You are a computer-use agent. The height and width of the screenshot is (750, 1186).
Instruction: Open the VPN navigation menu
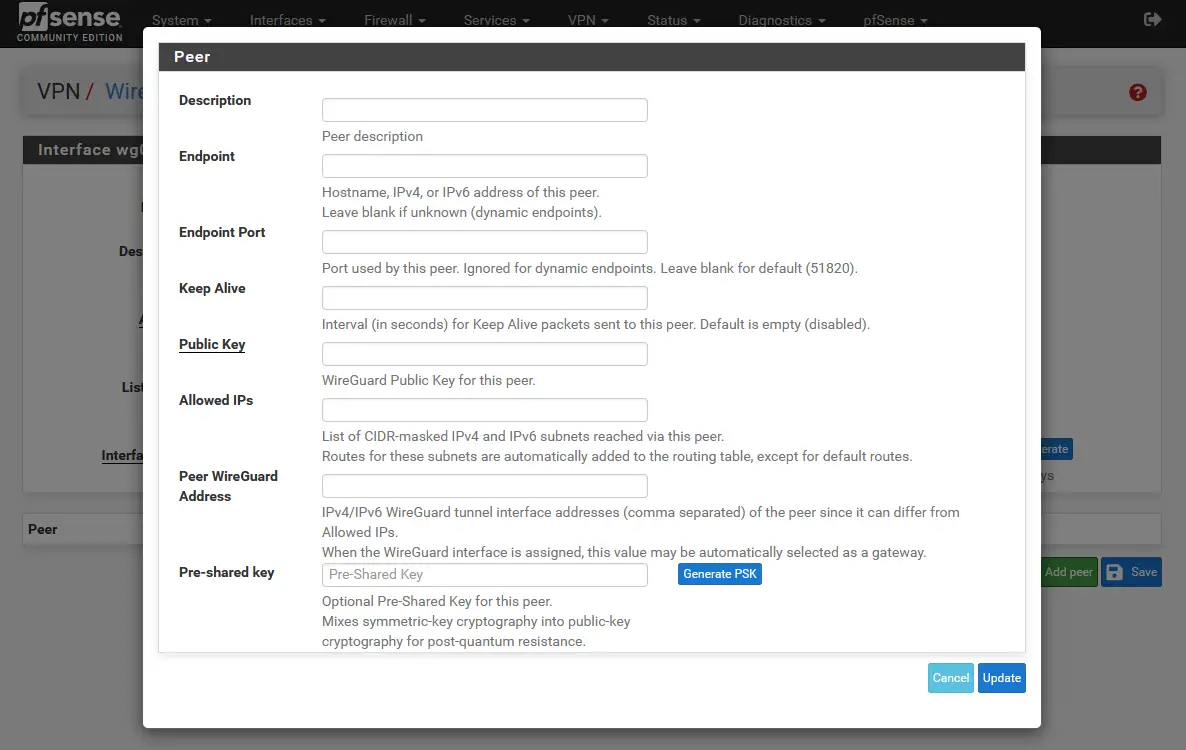[x=587, y=20]
